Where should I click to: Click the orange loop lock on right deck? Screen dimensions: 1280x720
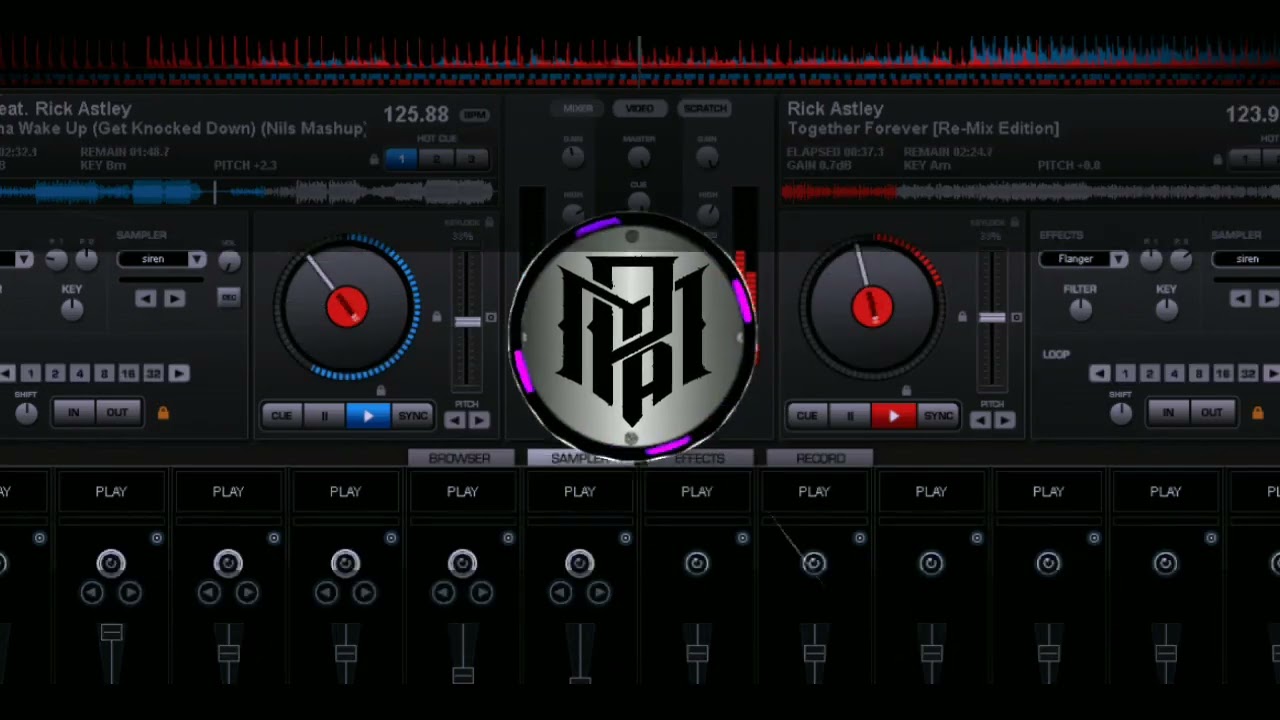(1257, 412)
